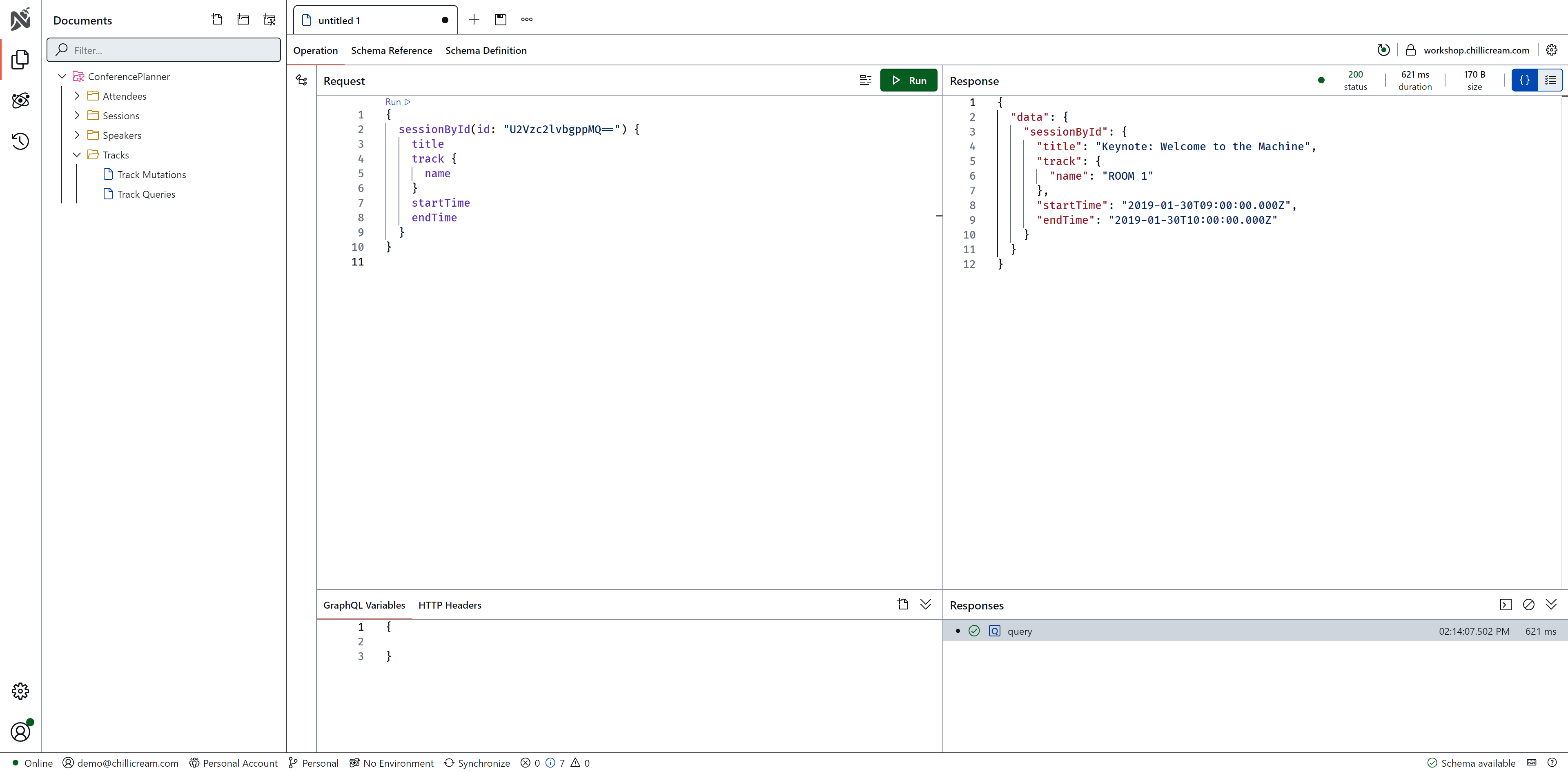Click the new document icon in Documents
The image size is (1568, 772).
click(x=217, y=20)
